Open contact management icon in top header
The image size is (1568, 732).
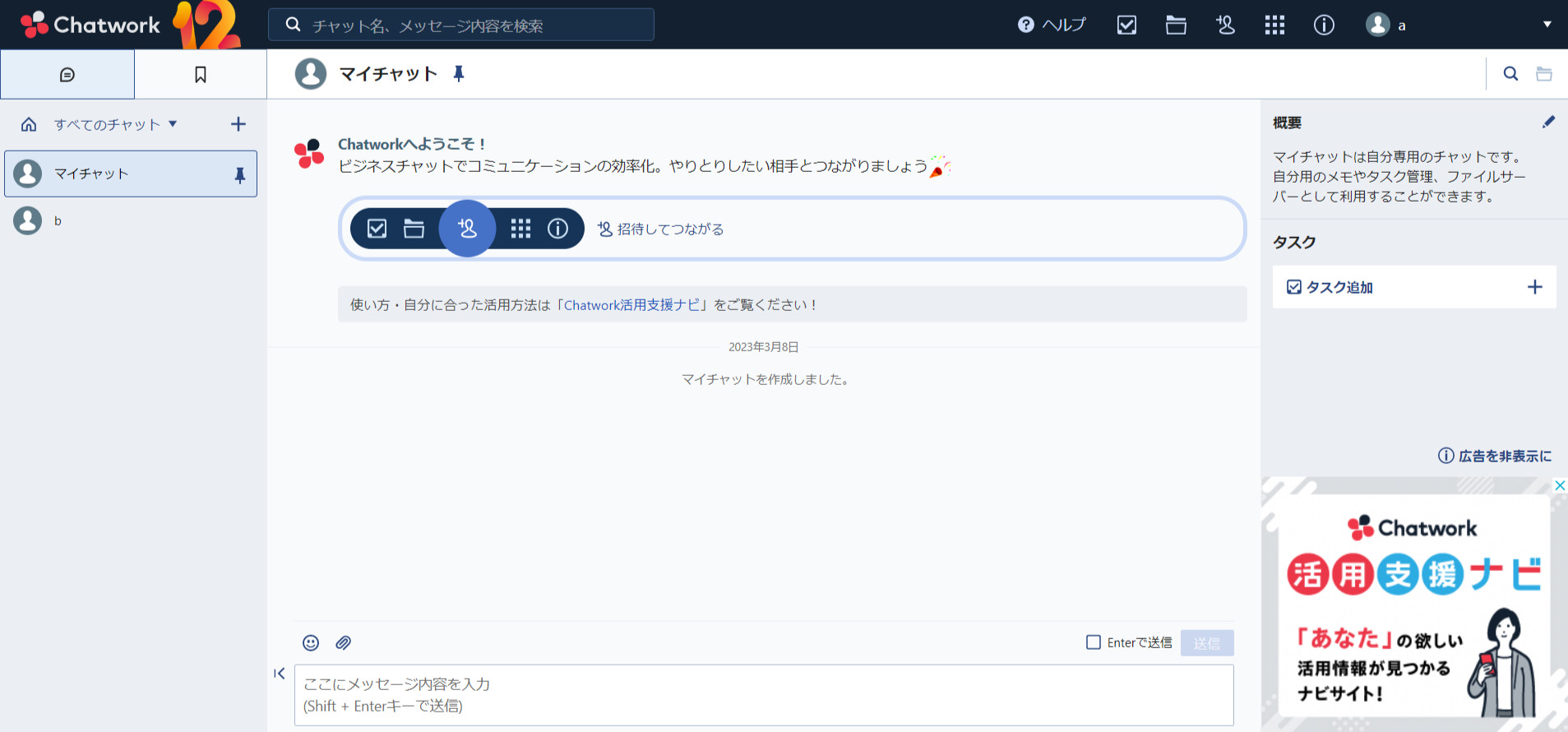click(1225, 25)
